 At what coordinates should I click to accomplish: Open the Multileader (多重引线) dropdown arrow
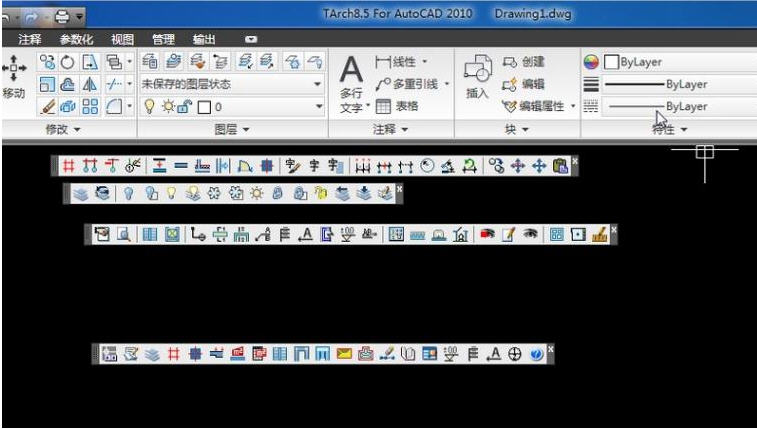click(x=447, y=84)
